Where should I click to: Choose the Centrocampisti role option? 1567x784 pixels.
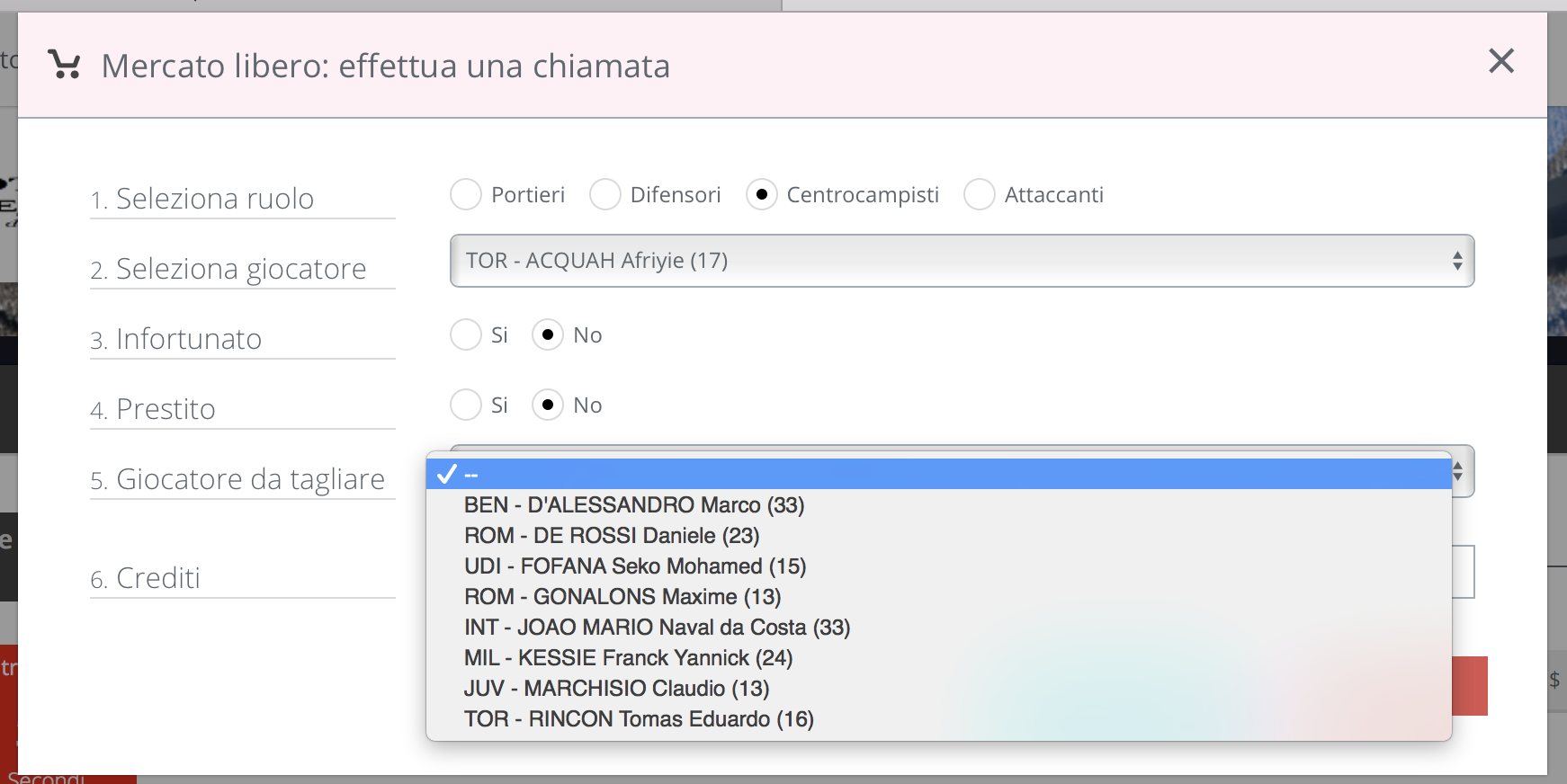pos(762,194)
